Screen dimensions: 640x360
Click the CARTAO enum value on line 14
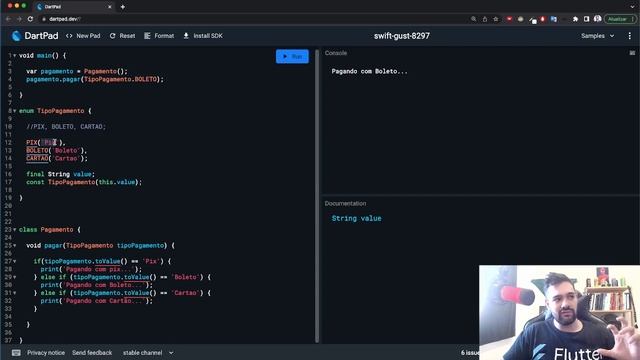37,158
